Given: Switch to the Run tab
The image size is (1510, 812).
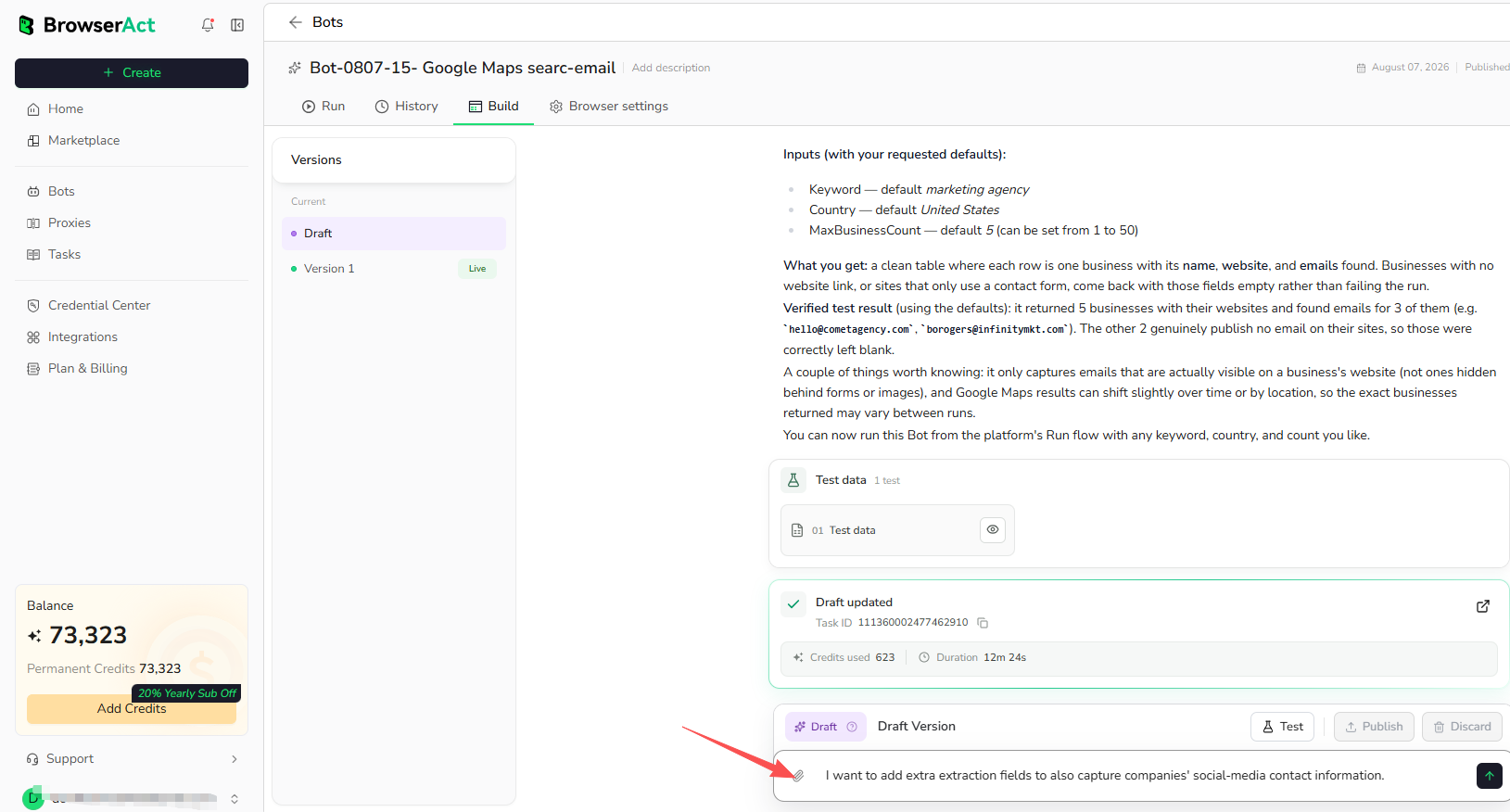Looking at the screenshot, I should point(324,107).
